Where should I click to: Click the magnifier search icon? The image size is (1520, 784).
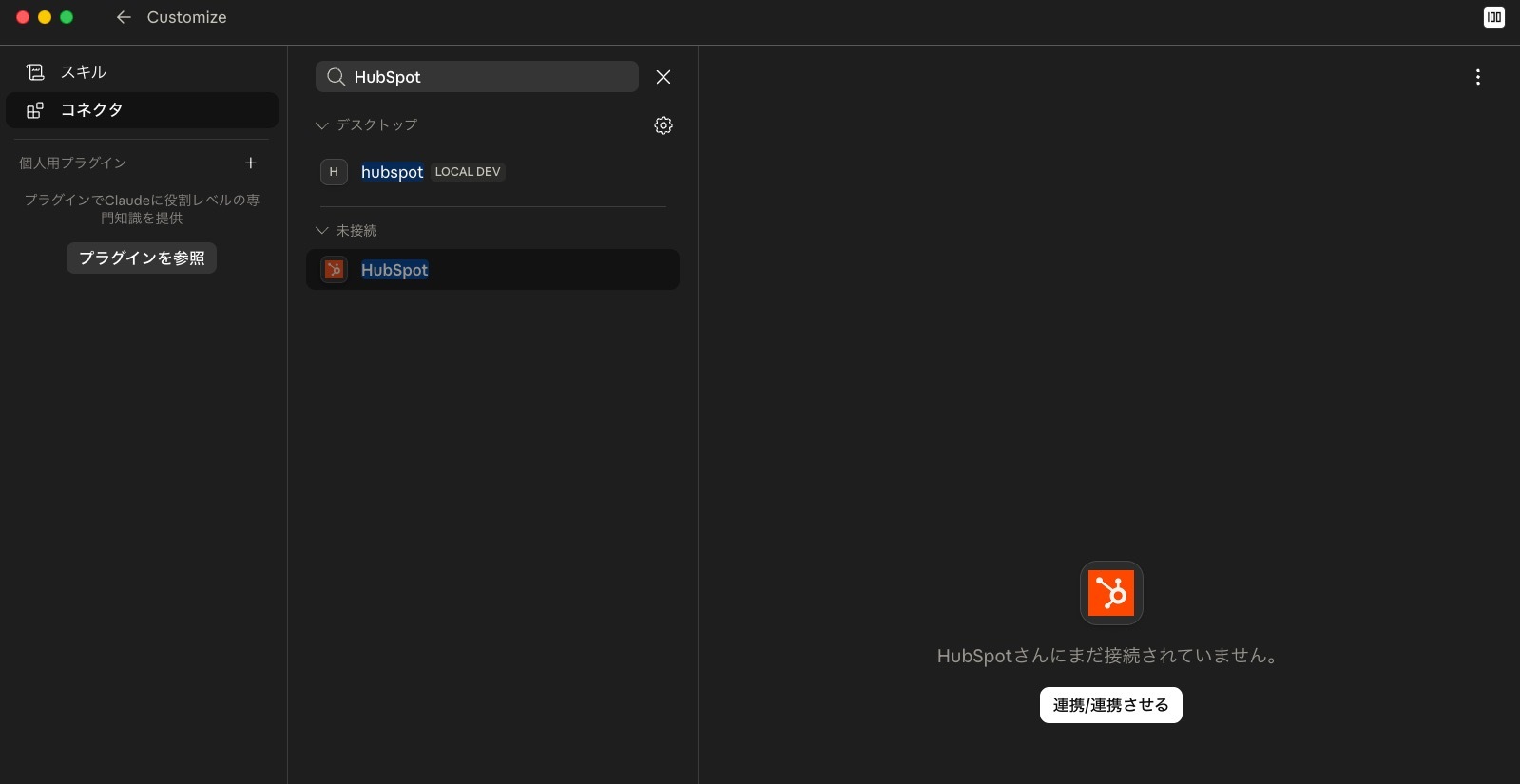tap(336, 77)
